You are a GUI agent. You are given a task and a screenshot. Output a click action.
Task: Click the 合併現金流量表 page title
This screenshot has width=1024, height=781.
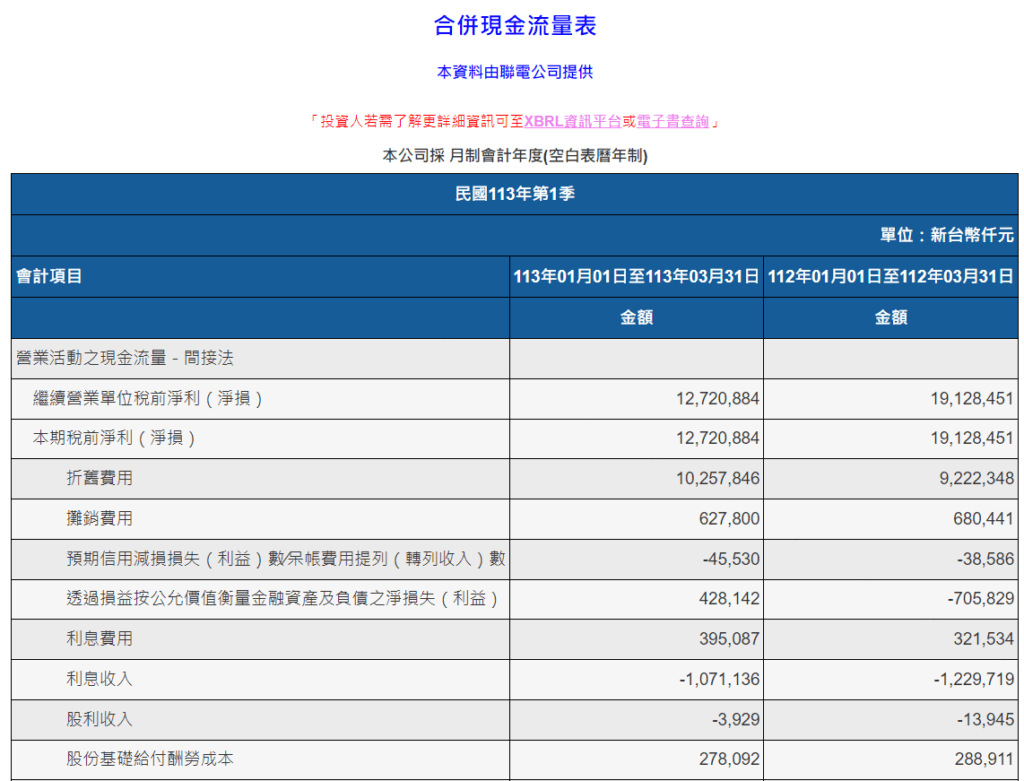click(x=511, y=24)
